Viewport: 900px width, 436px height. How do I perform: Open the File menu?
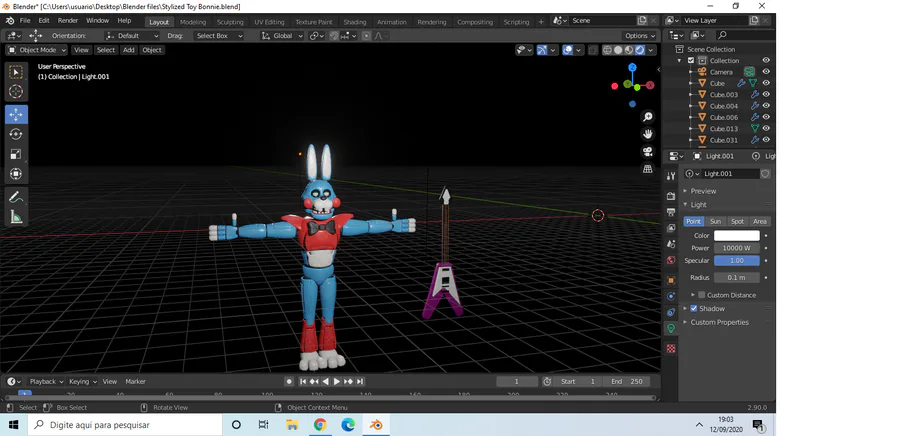click(x=25, y=21)
